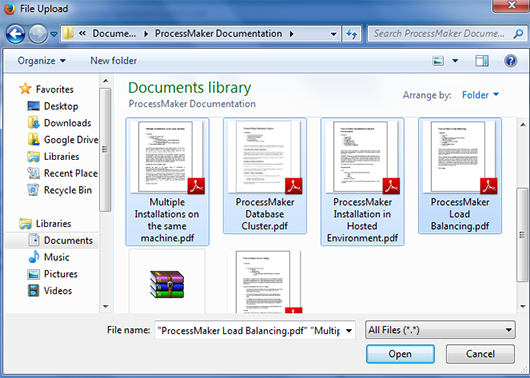Click New folder in the toolbar
Image resolution: width=530 pixels, height=378 pixels.
pyautogui.click(x=114, y=61)
